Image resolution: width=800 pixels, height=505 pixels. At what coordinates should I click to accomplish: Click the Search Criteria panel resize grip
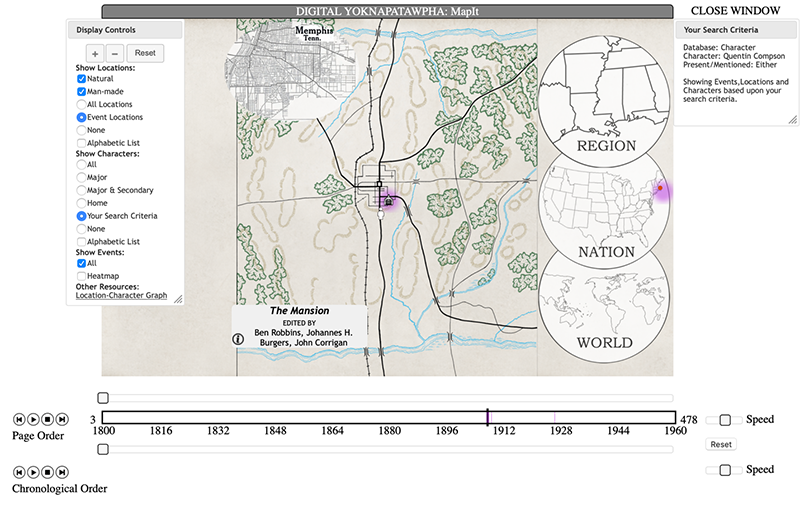pos(792,120)
